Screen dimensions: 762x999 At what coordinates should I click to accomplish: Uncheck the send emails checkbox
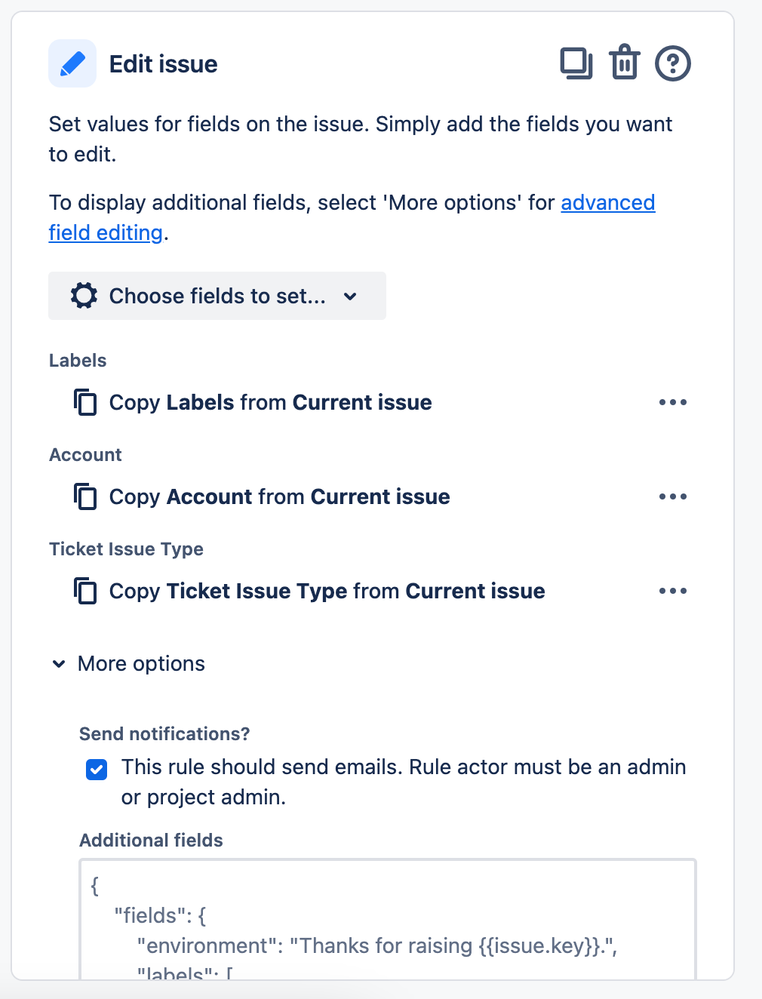coord(97,769)
